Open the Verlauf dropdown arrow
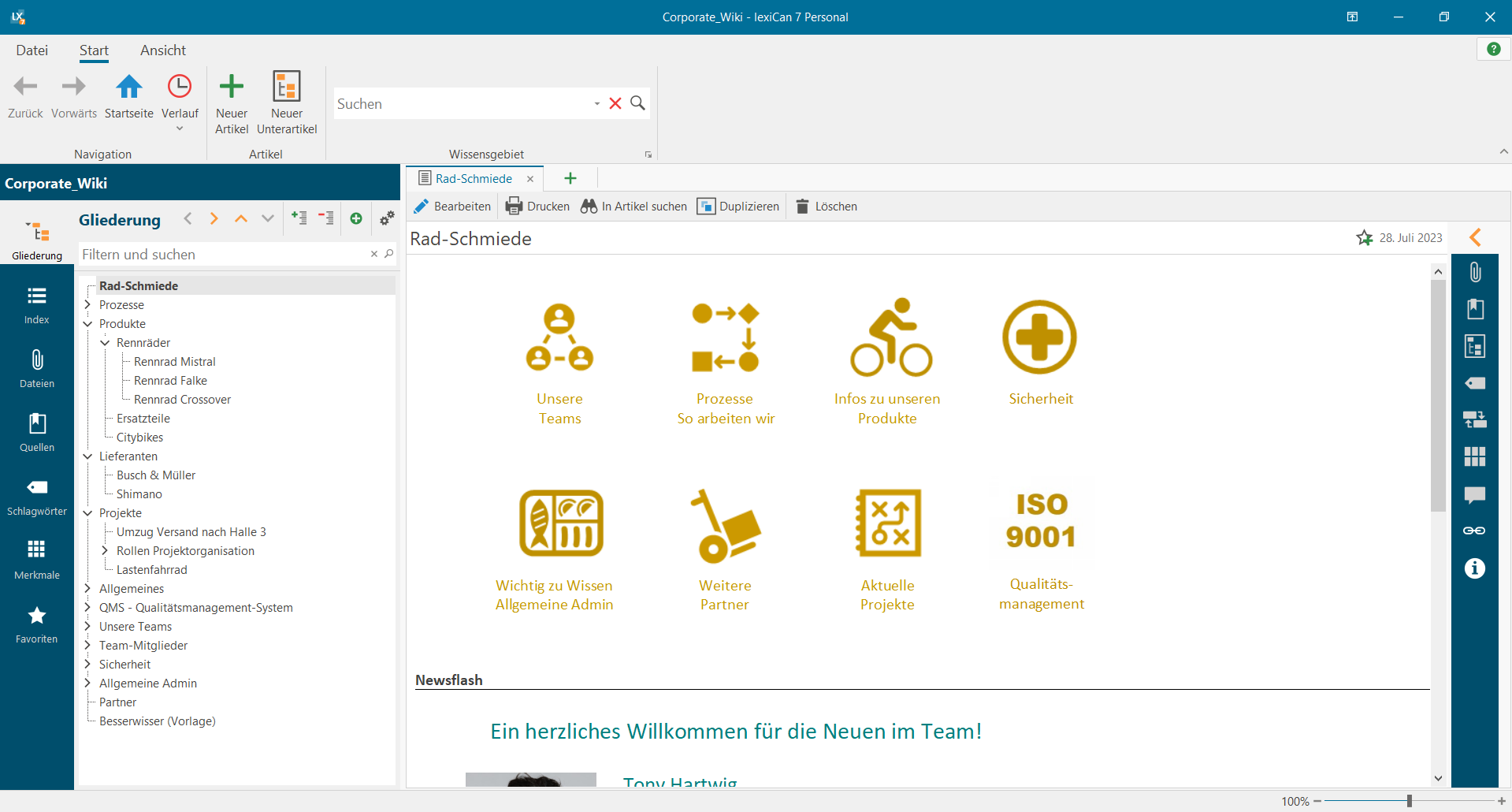This screenshot has width=1512, height=812. [x=180, y=129]
